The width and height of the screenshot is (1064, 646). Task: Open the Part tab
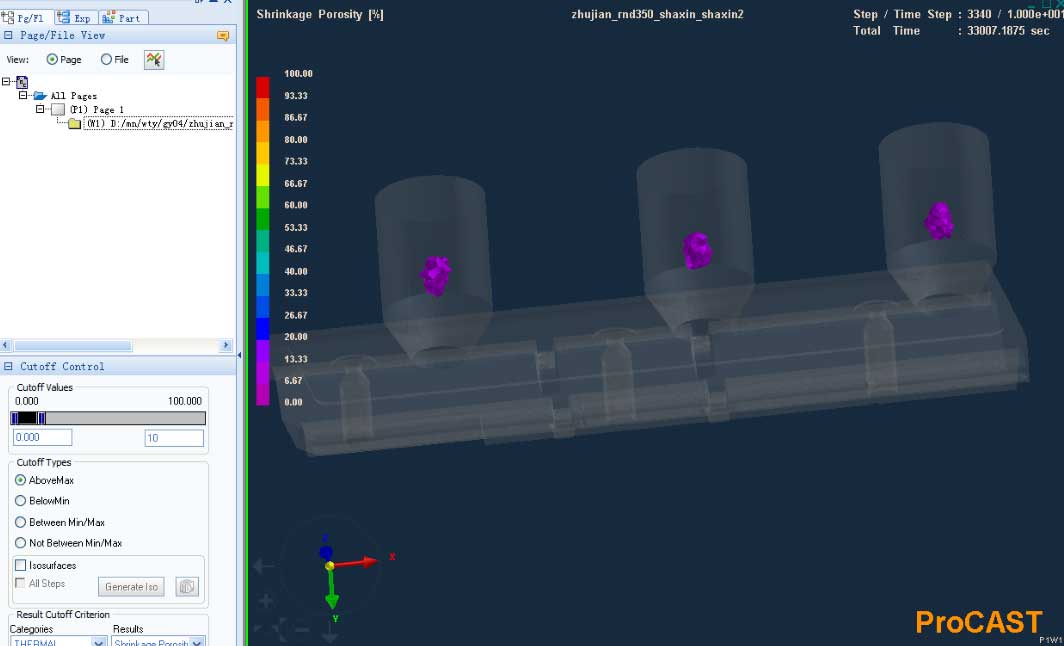pos(124,18)
